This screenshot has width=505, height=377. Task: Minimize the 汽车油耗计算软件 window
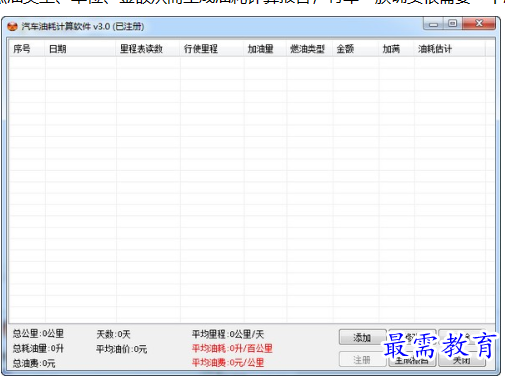click(433, 24)
